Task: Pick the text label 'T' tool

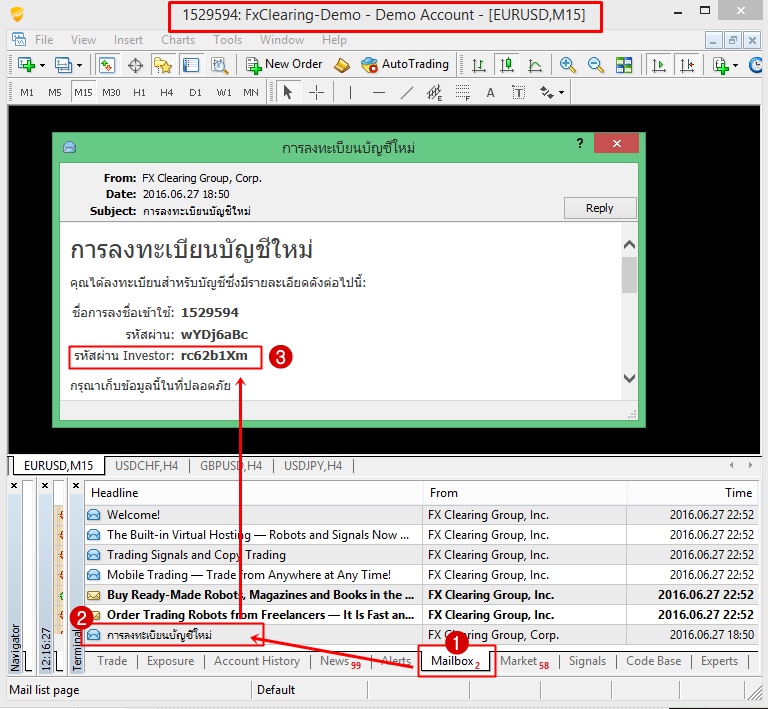Action: coord(519,92)
